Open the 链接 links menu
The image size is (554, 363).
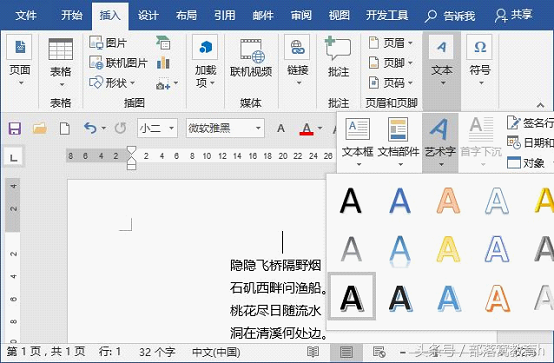(297, 60)
